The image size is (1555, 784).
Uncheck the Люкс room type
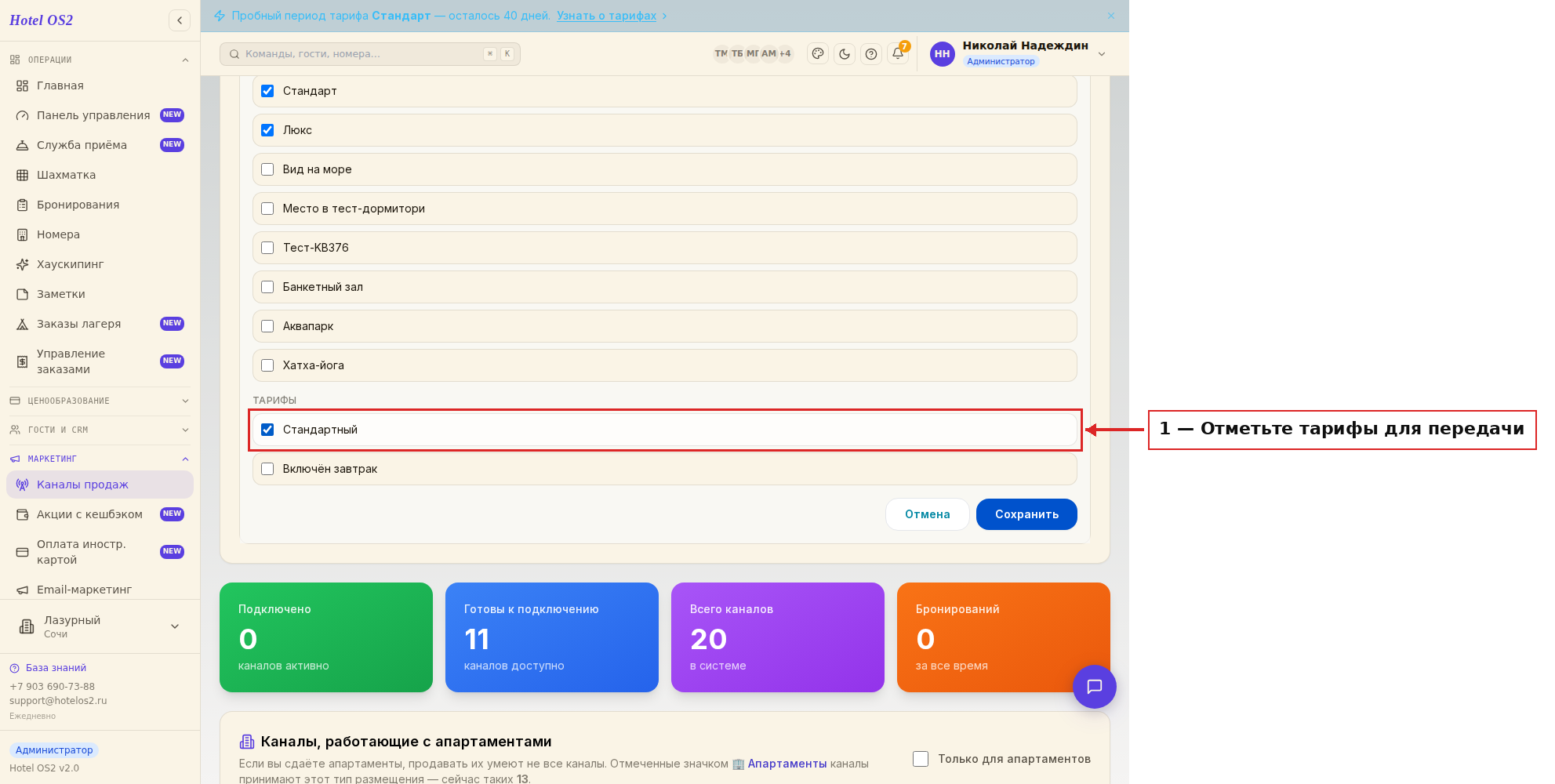click(267, 130)
